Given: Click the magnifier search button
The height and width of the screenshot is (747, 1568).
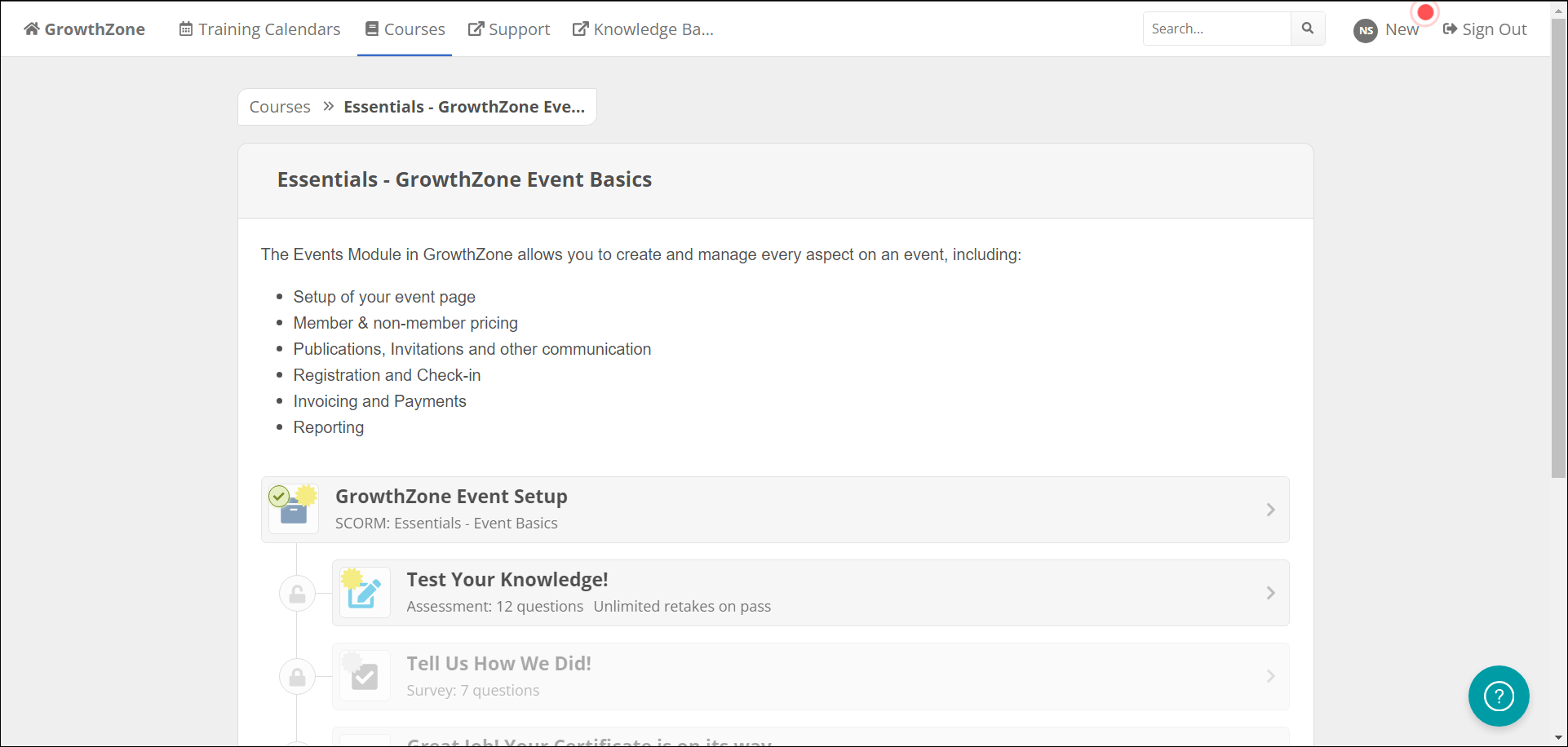Looking at the screenshot, I should [1308, 29].
